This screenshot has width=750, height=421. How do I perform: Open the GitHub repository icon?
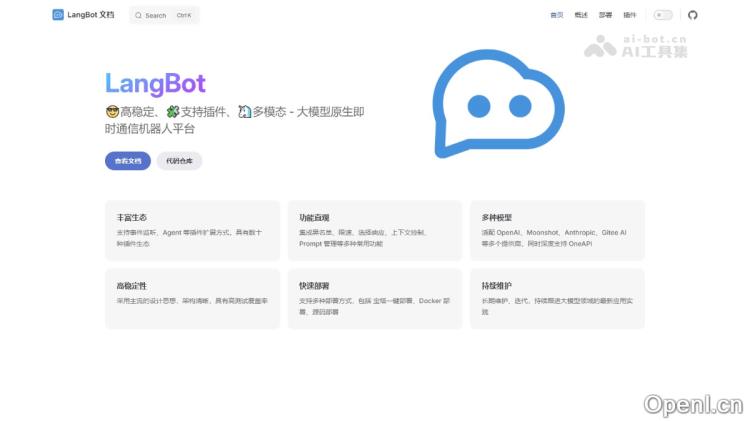(x=693, y=15)
